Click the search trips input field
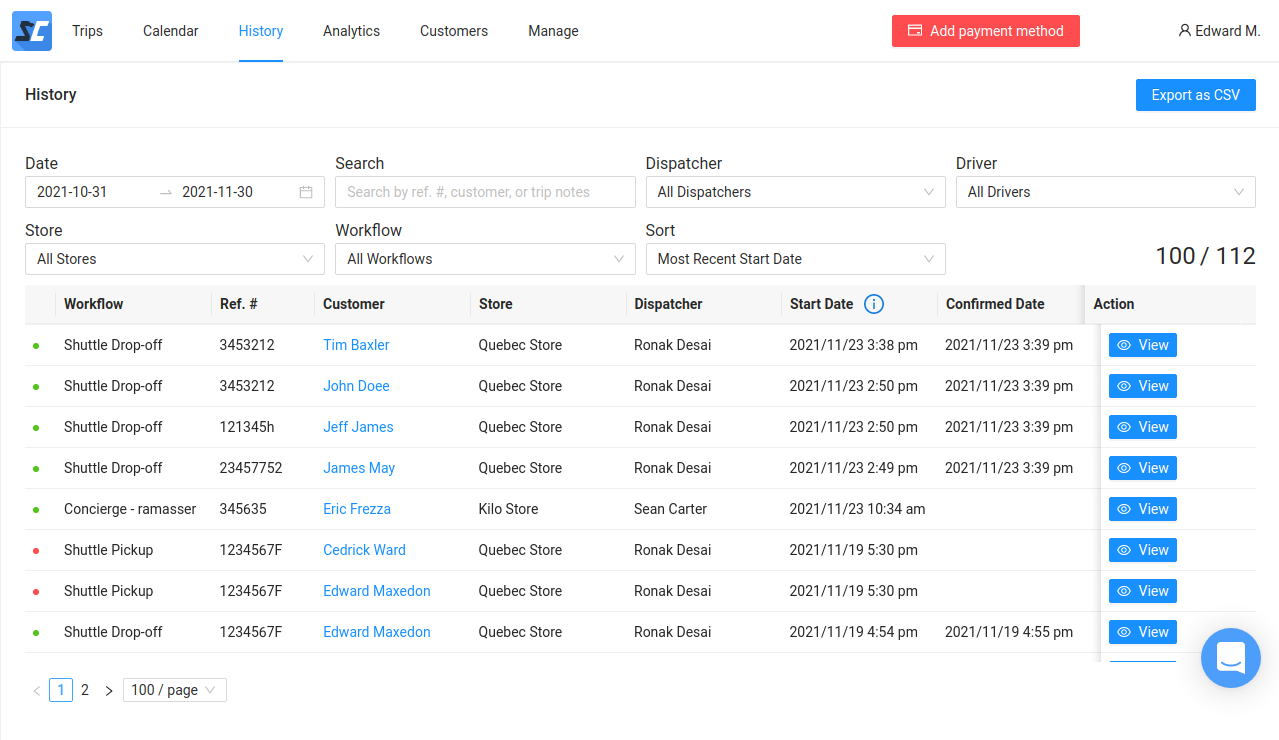Image resolution: width=1279 pixels, height=740 pixels. (x=485, y=191)
